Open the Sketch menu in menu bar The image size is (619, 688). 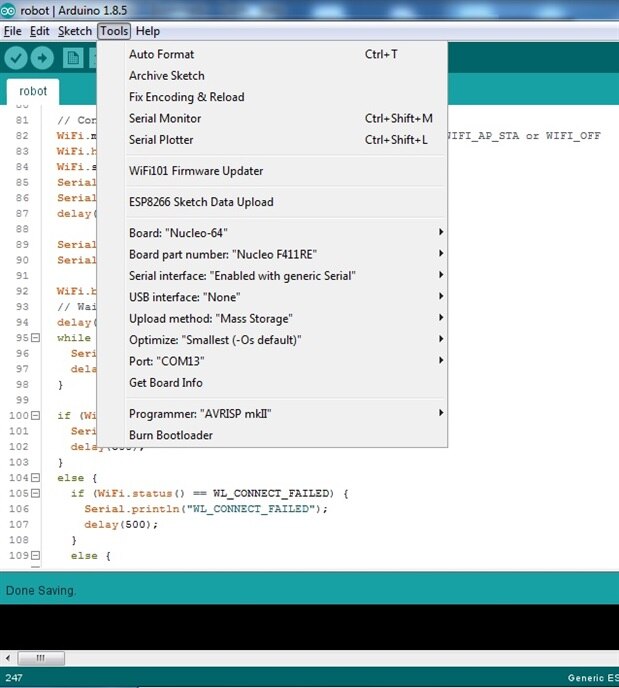tap(75, 32)
